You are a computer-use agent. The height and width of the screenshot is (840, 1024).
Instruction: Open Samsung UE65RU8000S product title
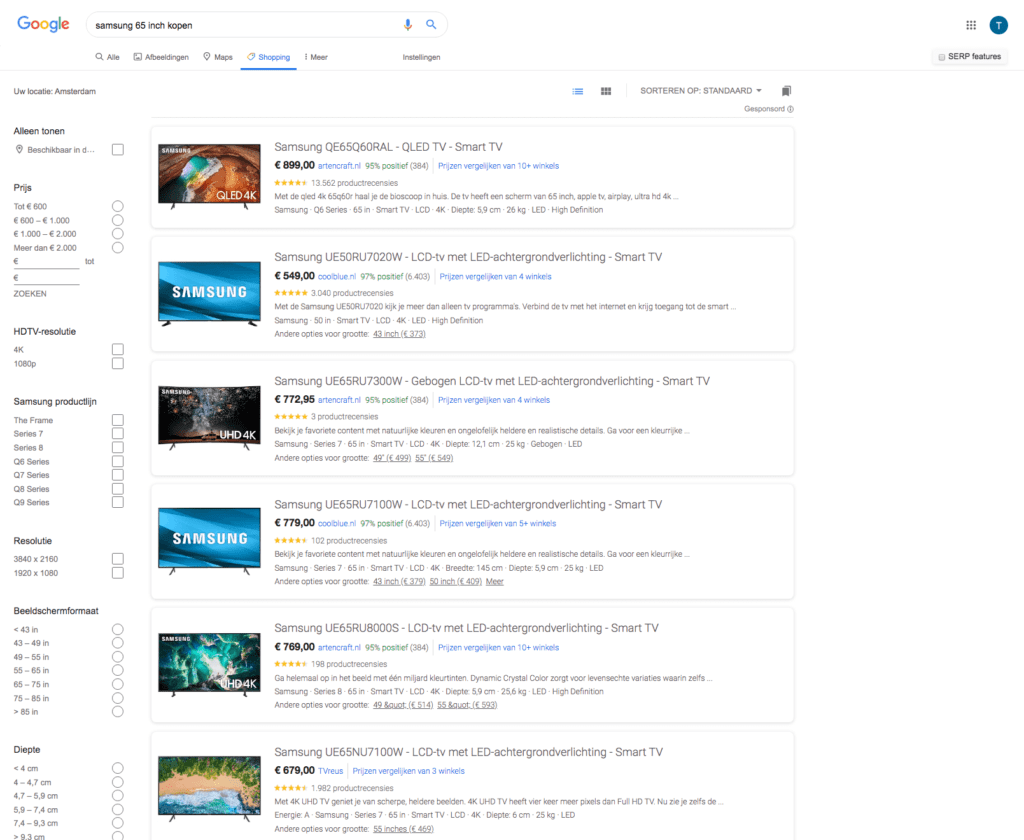coord(466,628)
